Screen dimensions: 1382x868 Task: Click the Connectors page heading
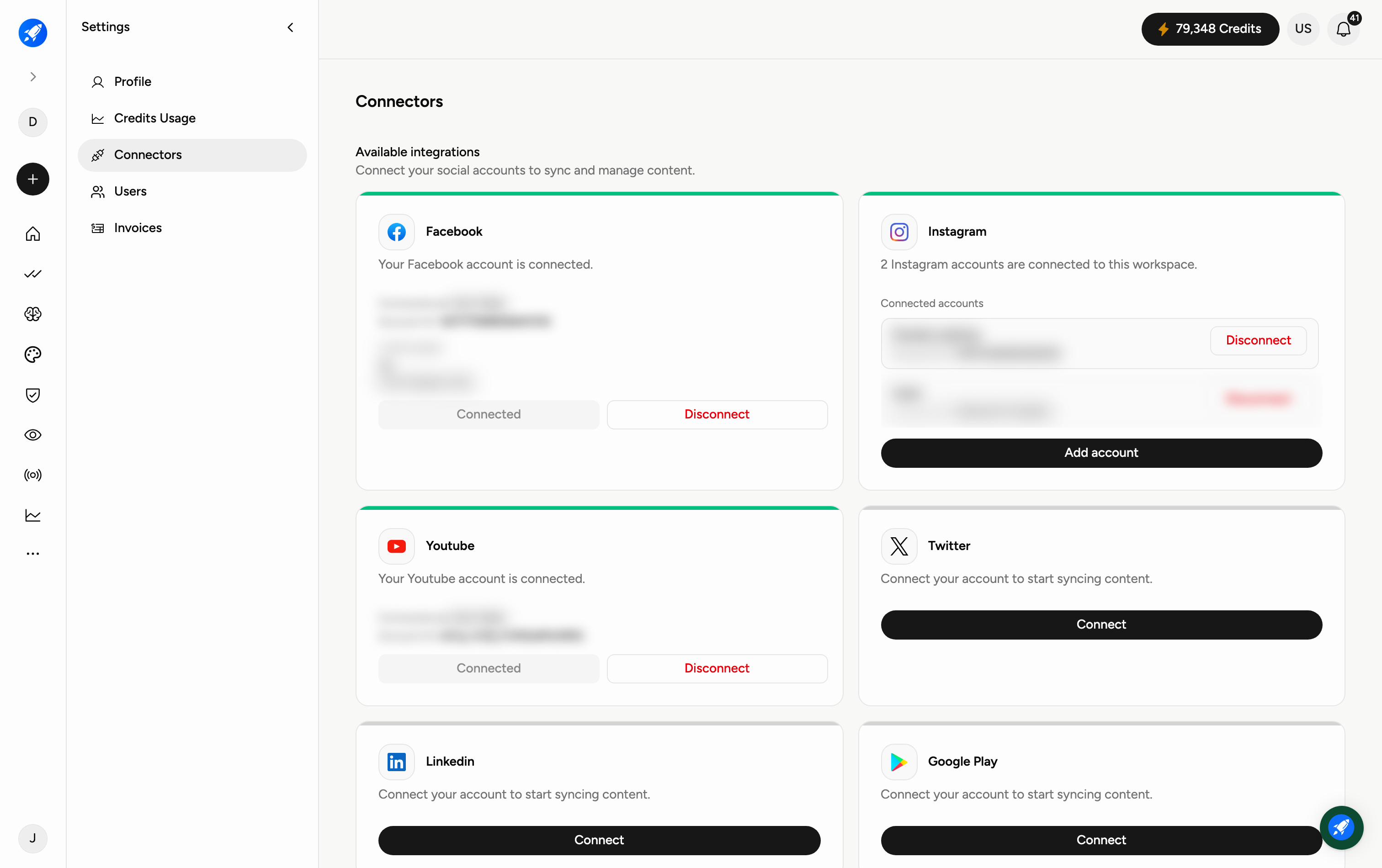(x=399, y=101)
